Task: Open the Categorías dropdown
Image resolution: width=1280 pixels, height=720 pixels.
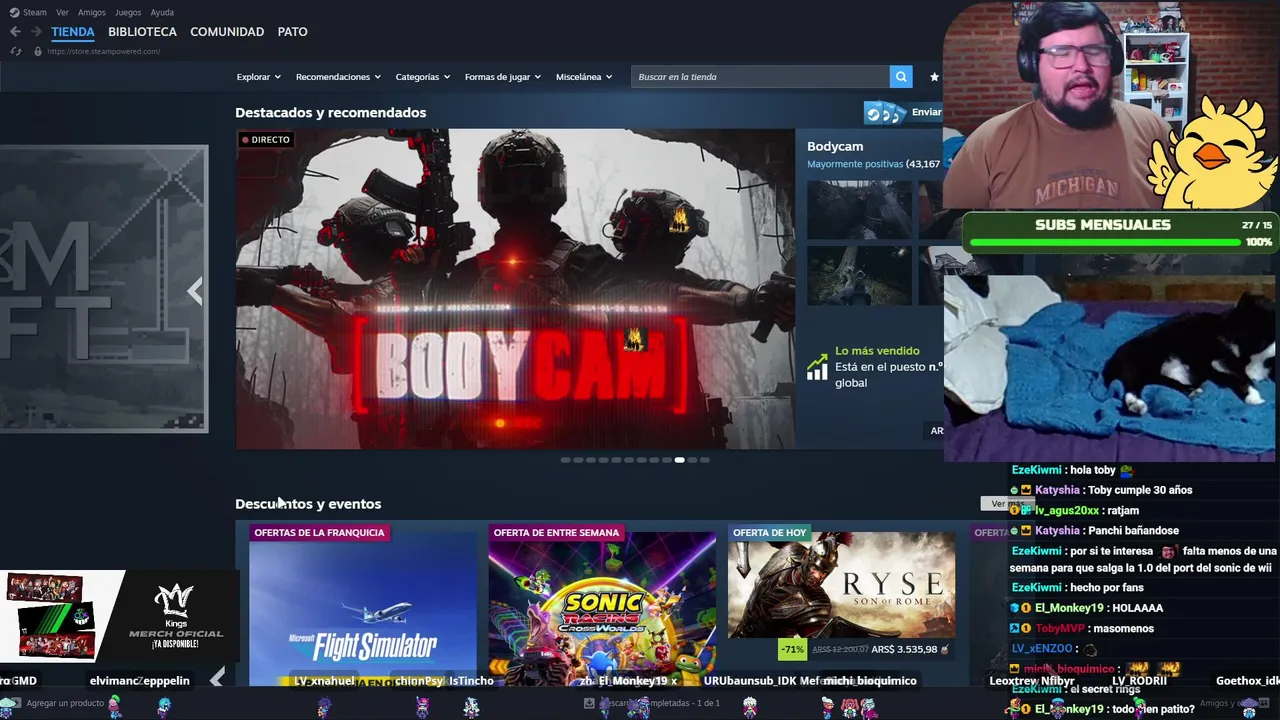Action: [x=423, y=77]
